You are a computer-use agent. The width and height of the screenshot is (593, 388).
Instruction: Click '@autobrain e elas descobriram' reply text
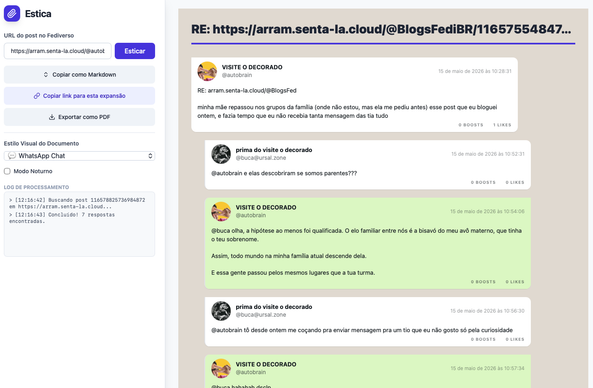[x=284, y=173]
